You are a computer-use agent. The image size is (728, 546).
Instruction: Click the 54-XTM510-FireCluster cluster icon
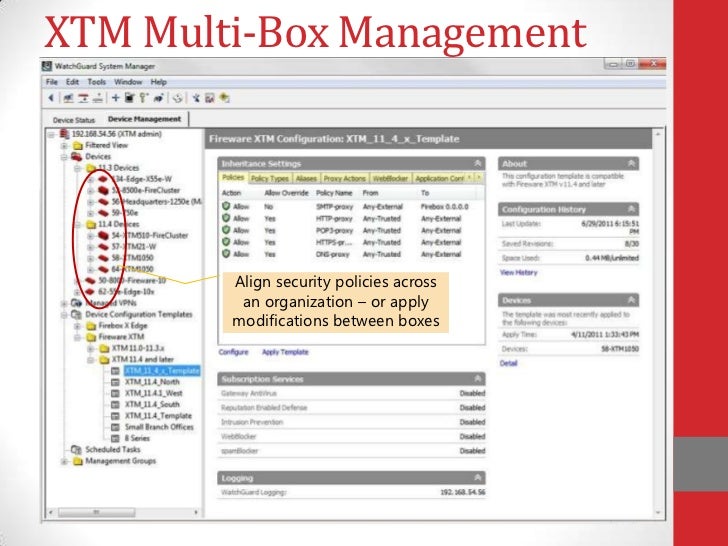pos(104,235)
